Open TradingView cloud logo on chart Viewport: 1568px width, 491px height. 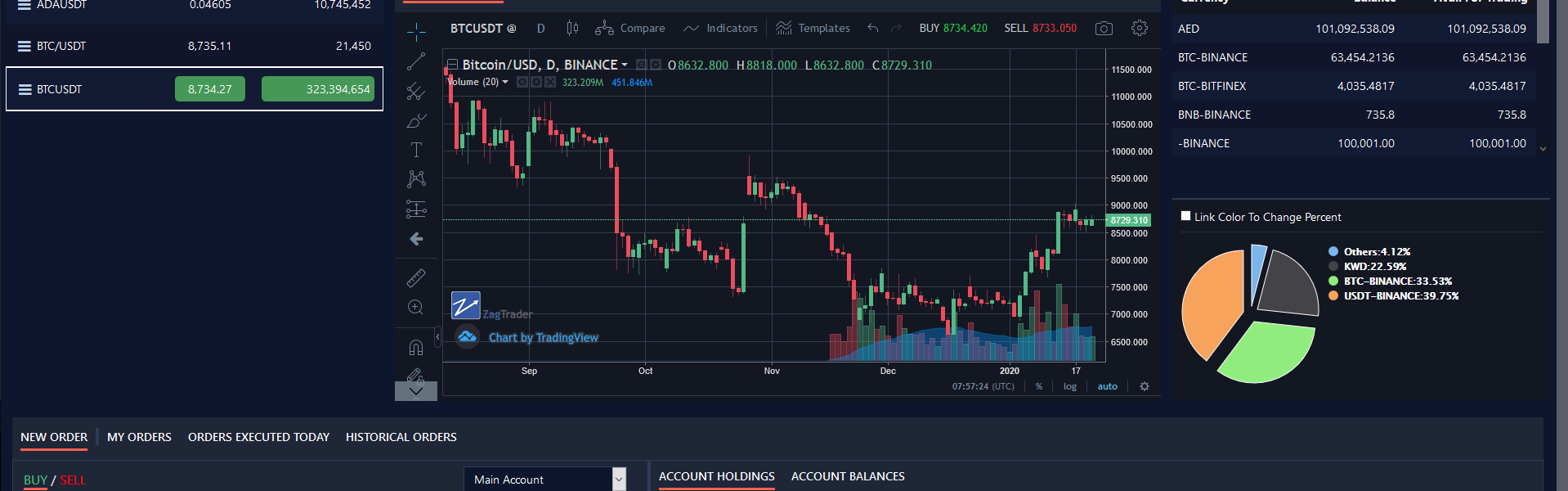[x=467, y=336]
